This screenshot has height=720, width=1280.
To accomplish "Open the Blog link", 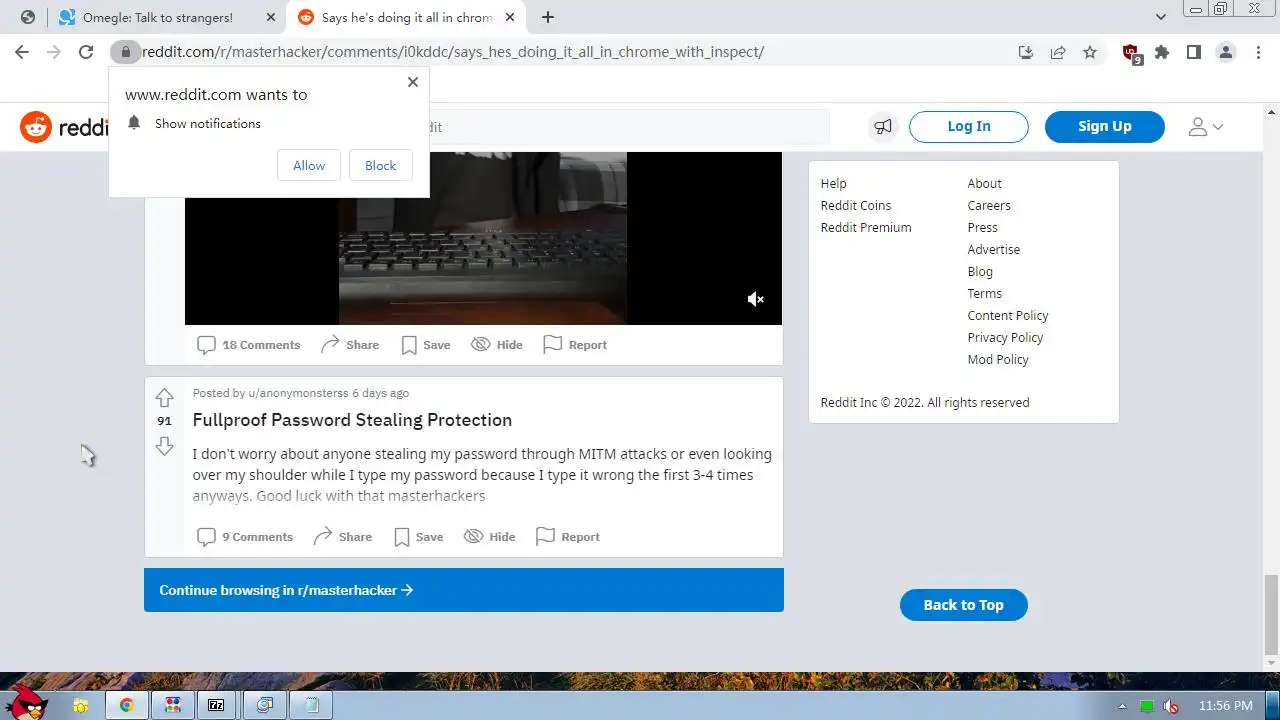I will [x=980, y=272].
